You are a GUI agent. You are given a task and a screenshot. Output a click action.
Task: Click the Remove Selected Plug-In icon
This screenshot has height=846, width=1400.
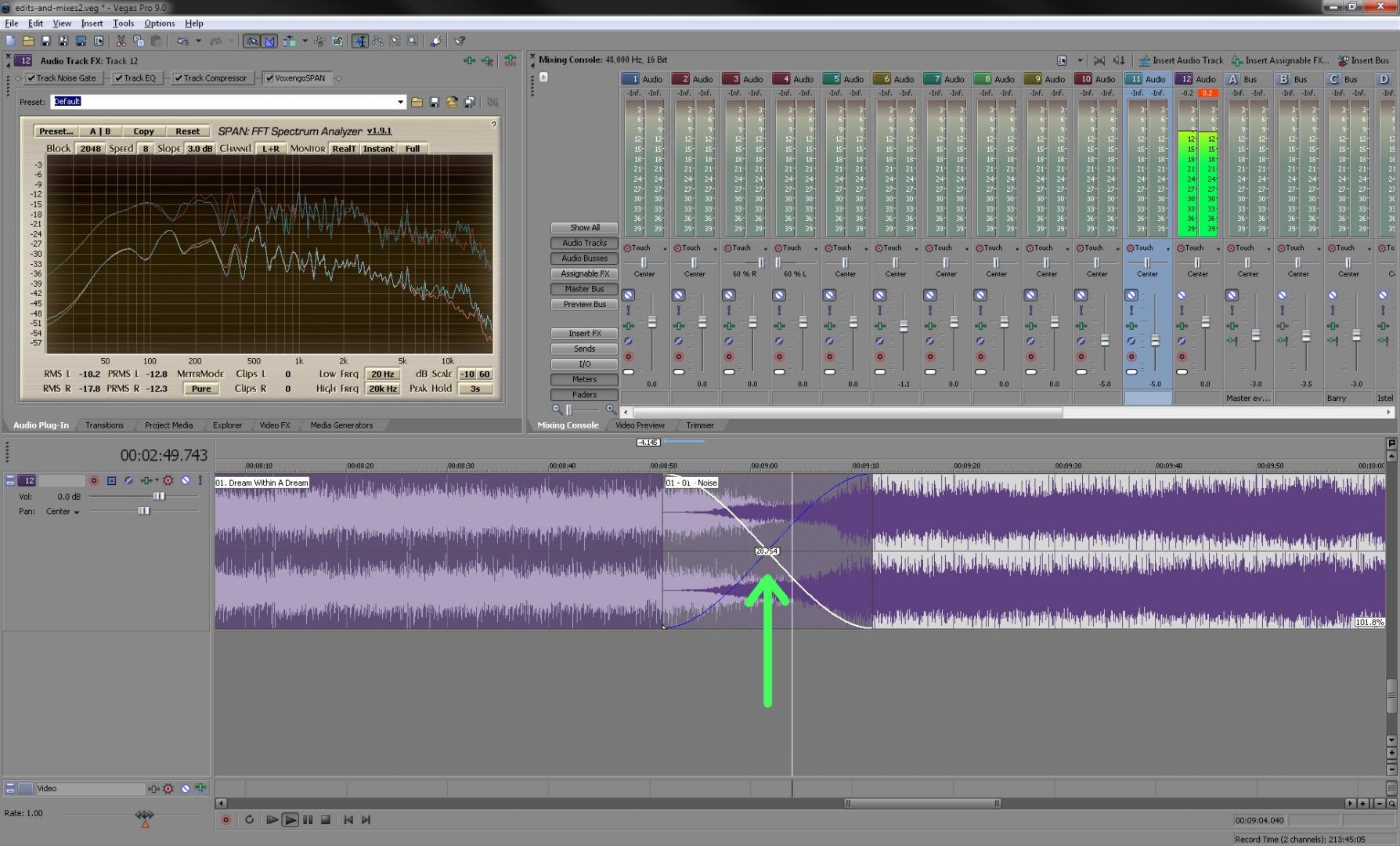tap(487, 60)
